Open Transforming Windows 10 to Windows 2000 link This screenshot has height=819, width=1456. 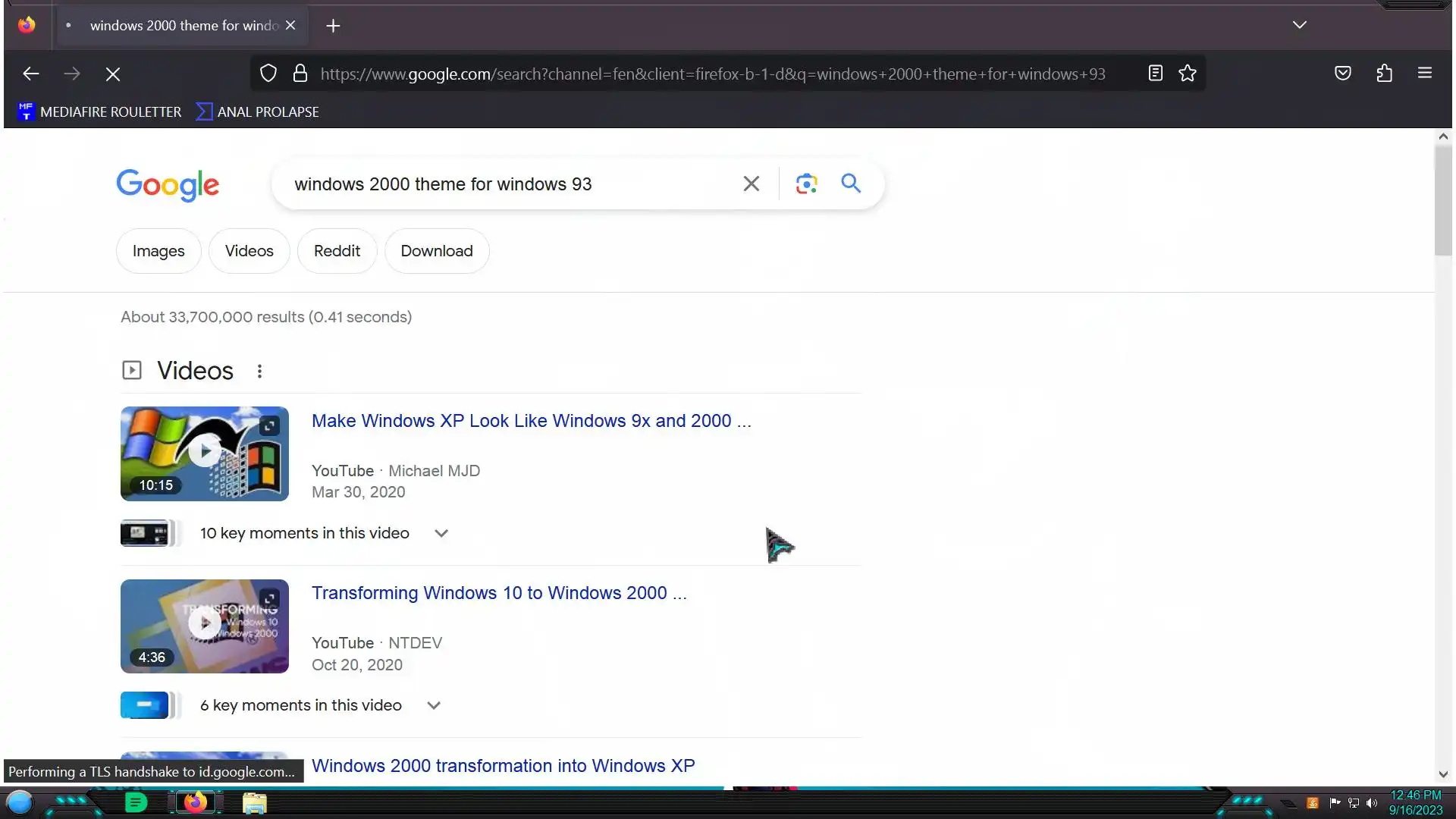coord(498,593)
